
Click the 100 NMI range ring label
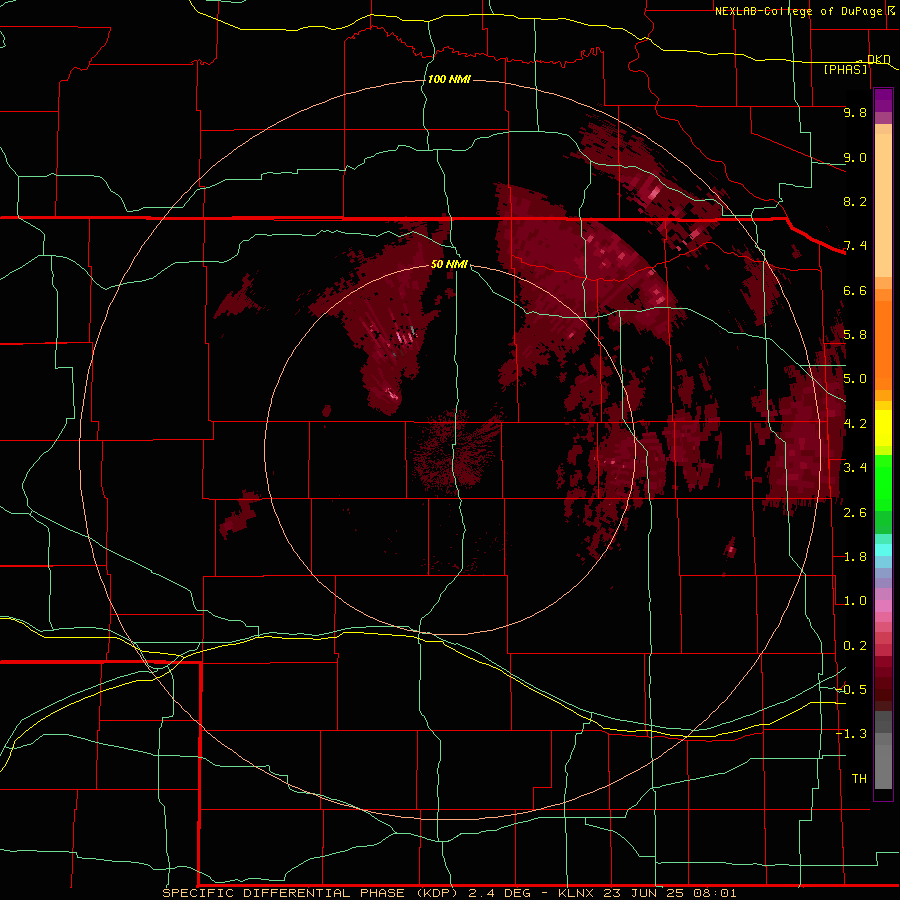[449, 79]
